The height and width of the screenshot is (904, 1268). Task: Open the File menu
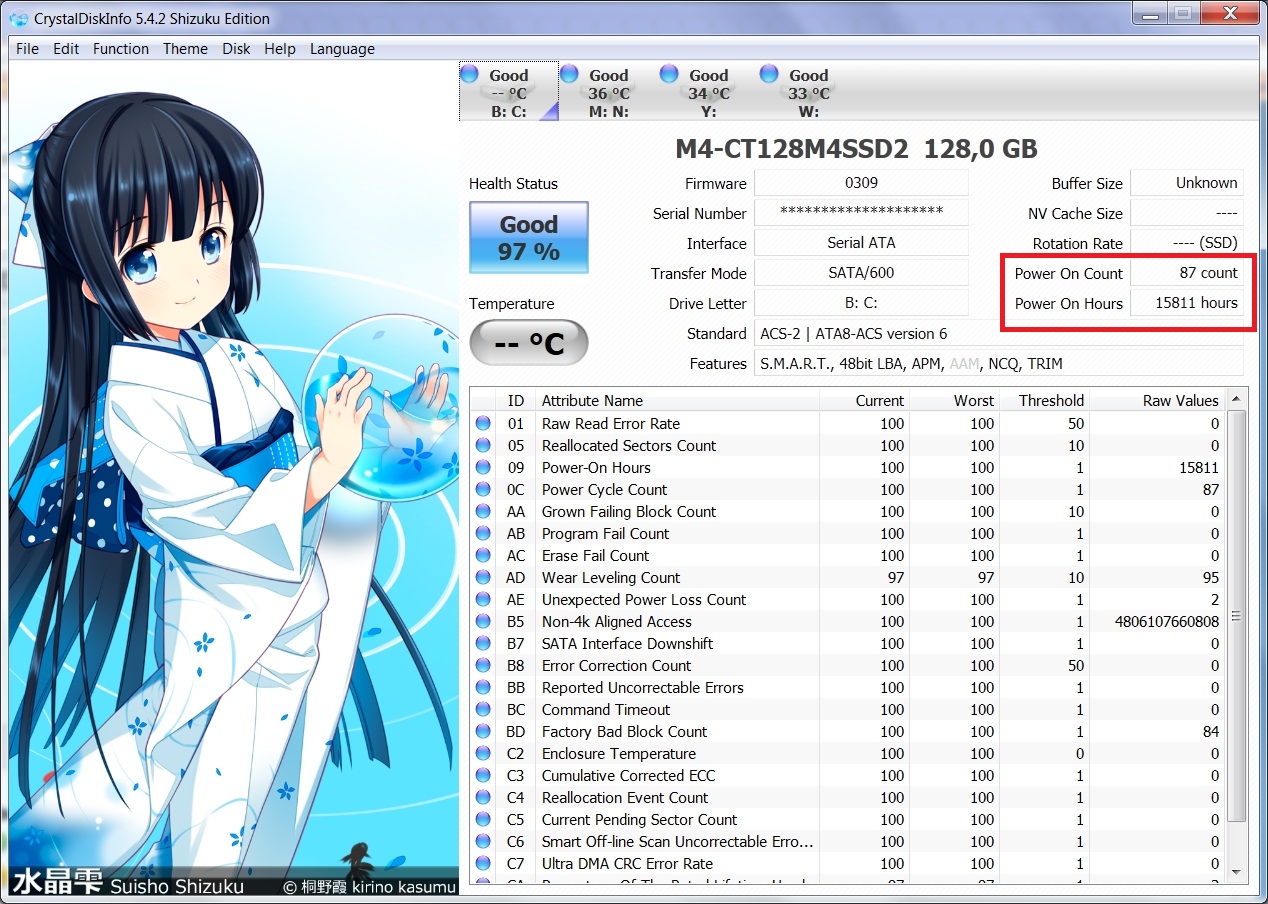(27, 48)
